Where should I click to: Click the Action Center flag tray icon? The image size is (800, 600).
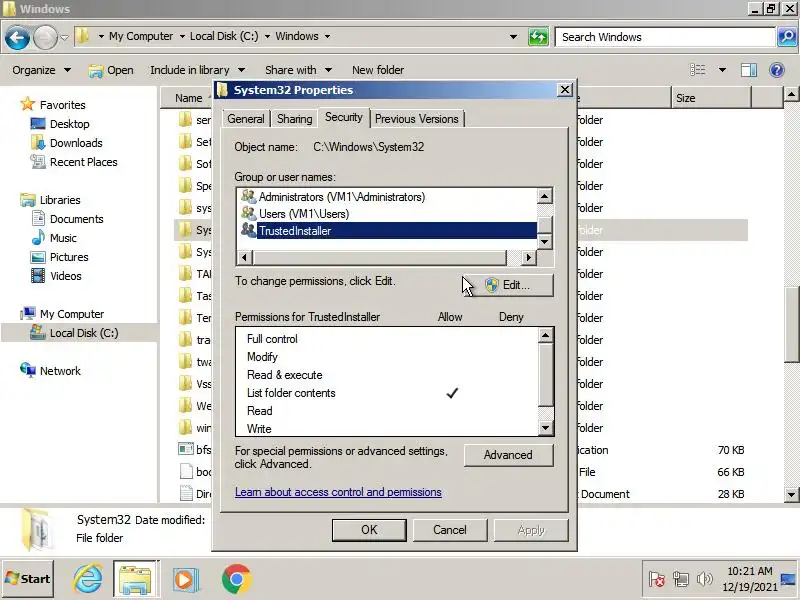[x=656, y=579]
